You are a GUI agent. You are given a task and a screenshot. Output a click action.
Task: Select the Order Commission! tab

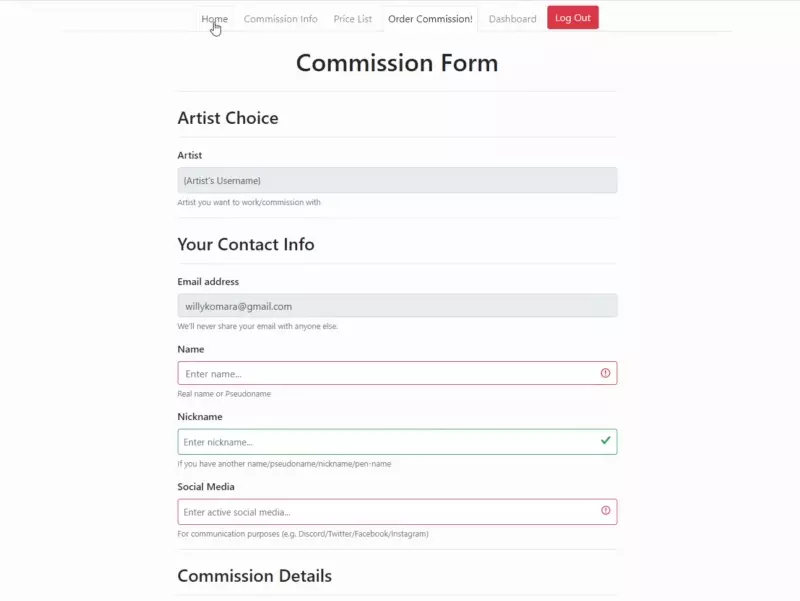pyautogui.click(x=430, y=18)
